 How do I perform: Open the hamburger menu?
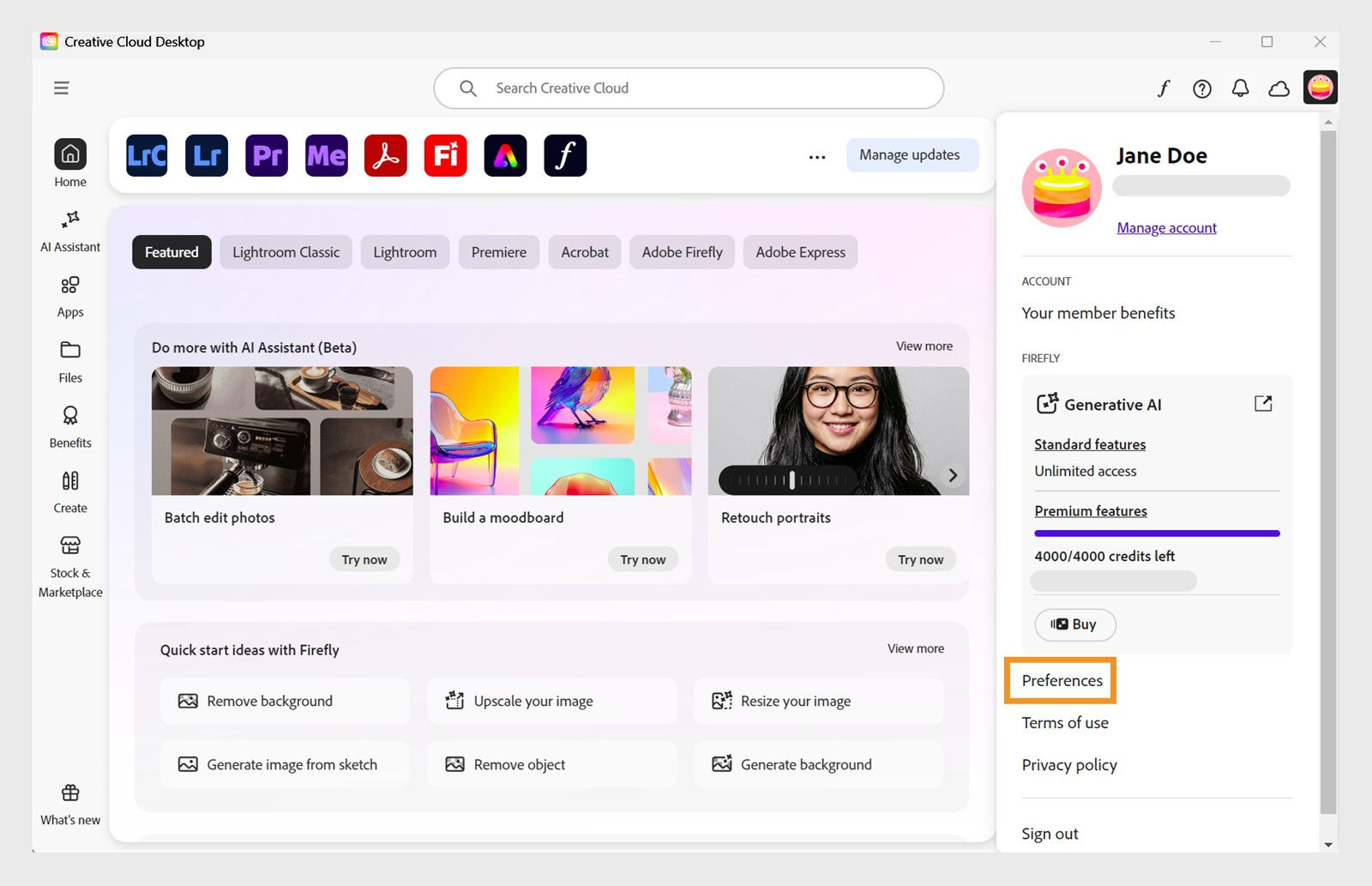[61, 87]
